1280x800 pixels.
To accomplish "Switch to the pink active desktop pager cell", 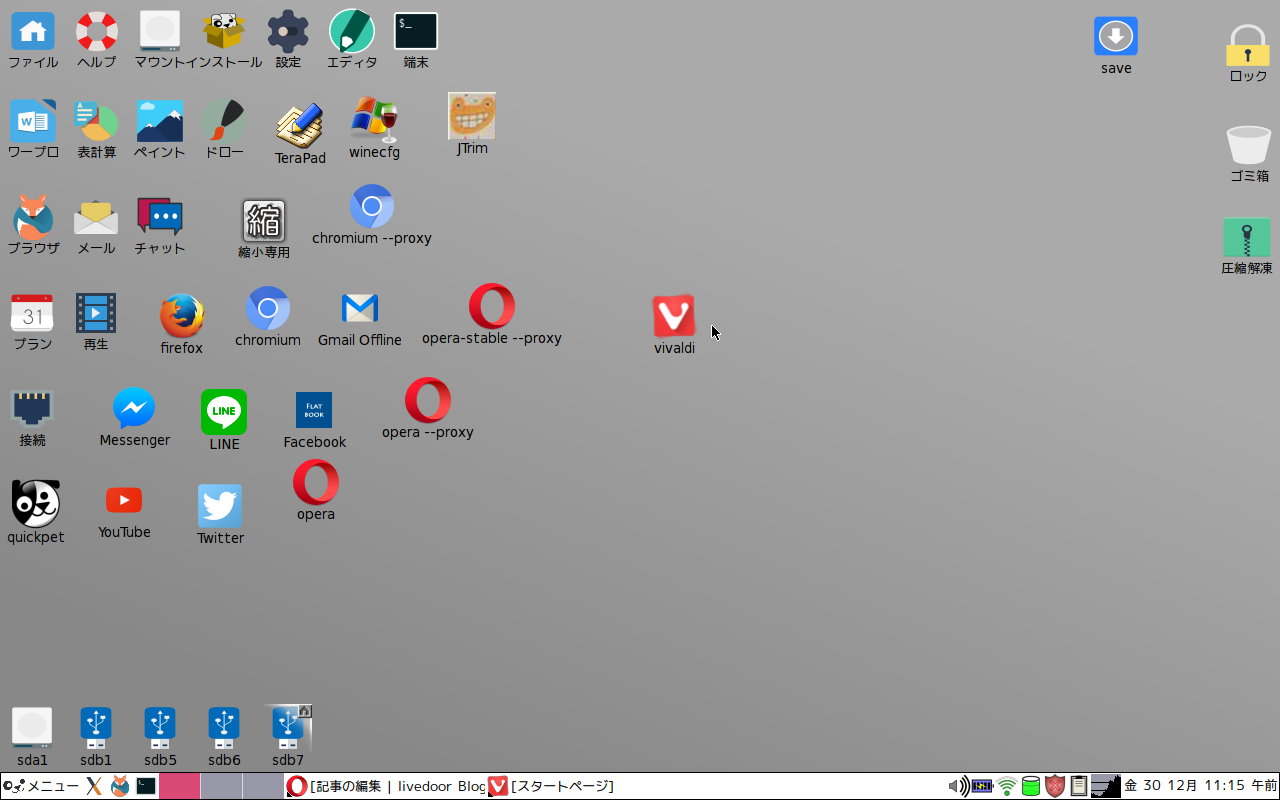I will 179,786.
